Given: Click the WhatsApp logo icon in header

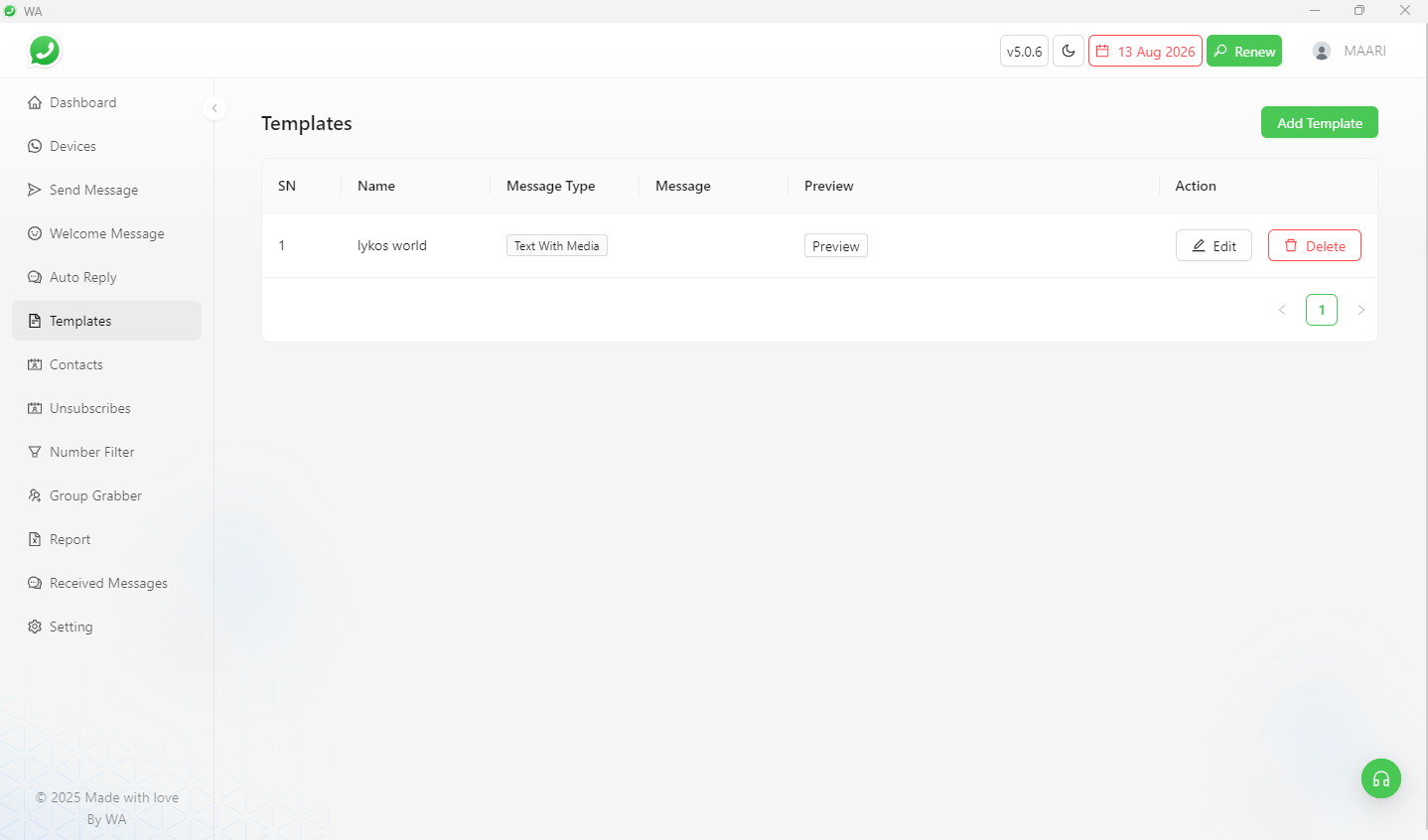Looking at the screenshot, I should (45, 51).
